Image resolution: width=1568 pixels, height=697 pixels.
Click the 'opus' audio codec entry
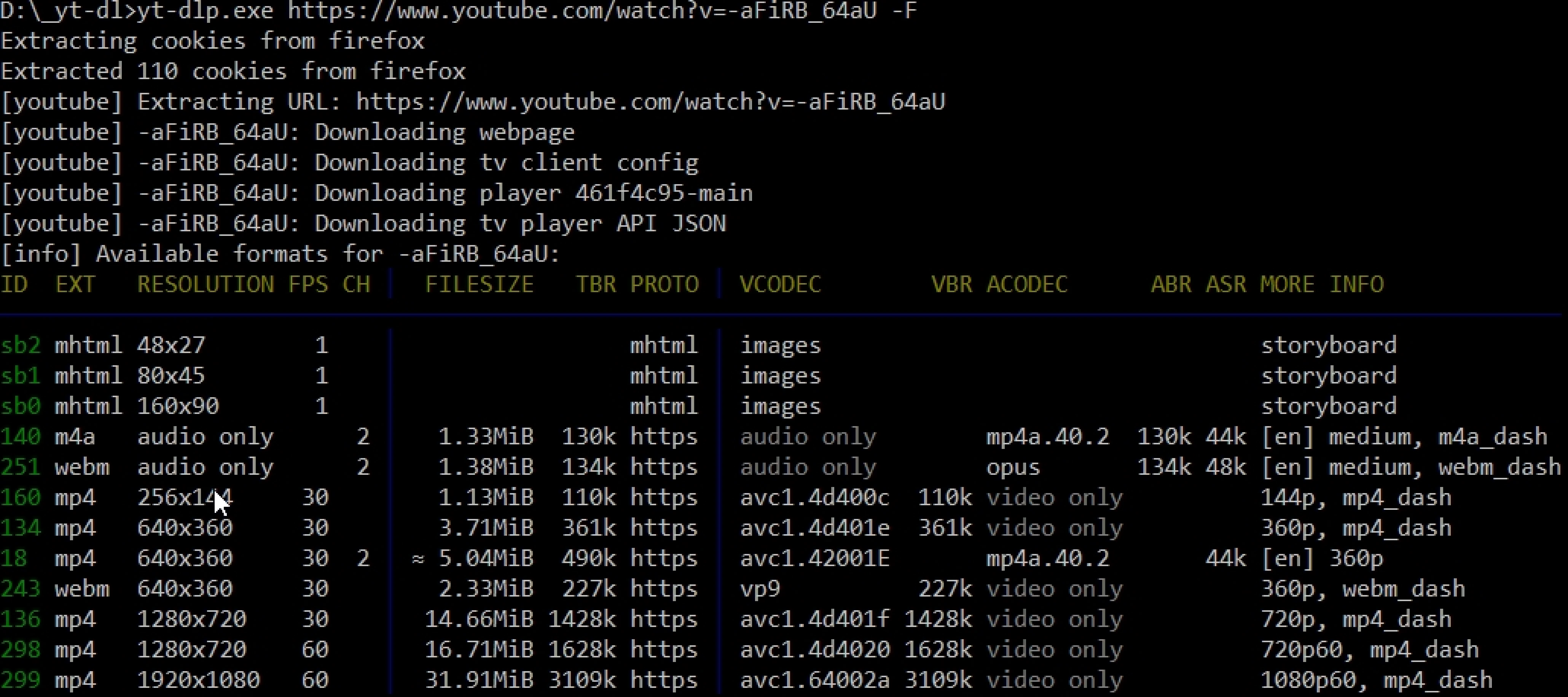point(1013,467)
